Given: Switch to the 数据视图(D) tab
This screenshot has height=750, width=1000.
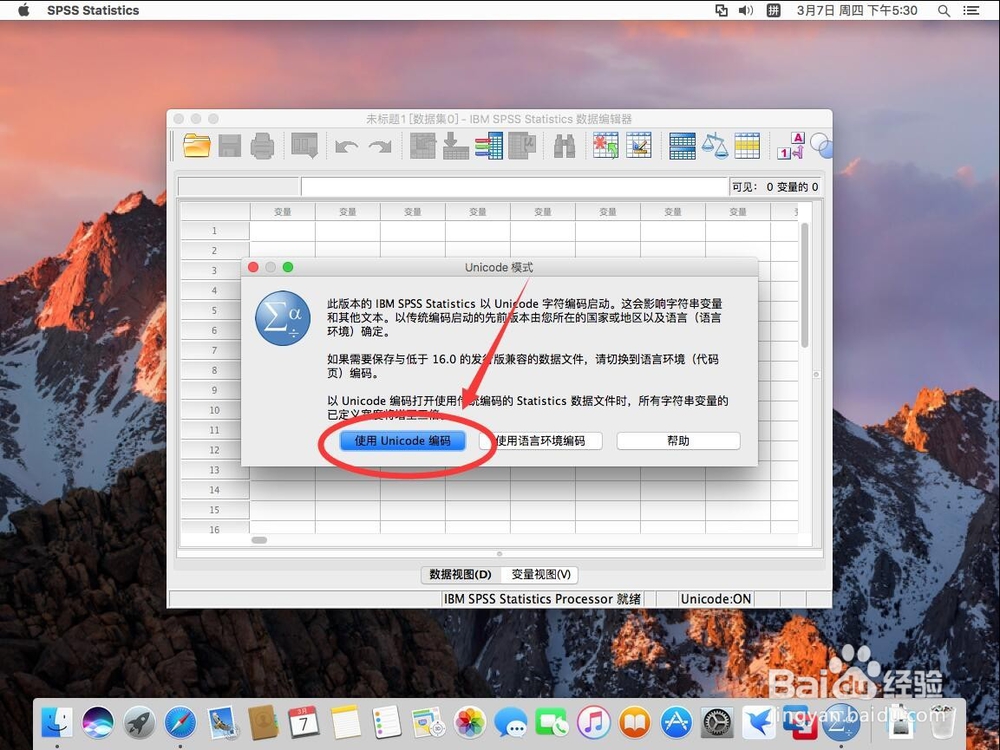Looking at the screenshot, I should (460, 575).
